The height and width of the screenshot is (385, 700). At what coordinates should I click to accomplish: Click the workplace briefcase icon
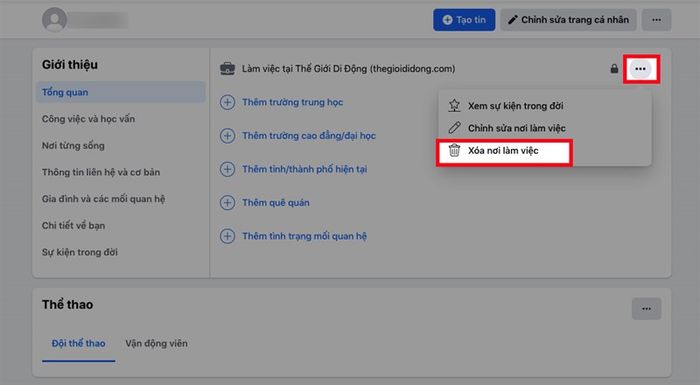point(227,69)
